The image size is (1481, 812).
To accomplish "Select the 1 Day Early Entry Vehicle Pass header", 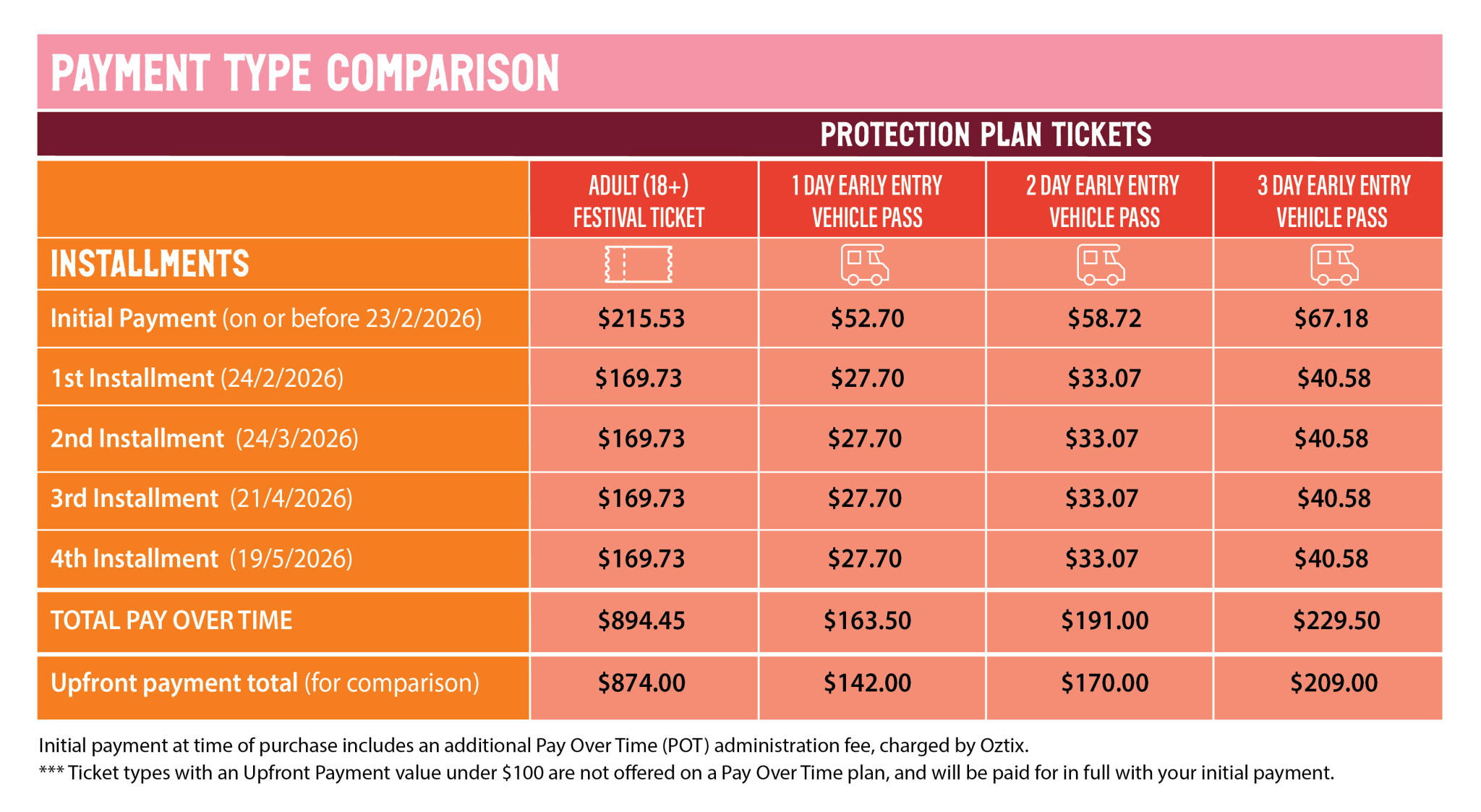I will [x=867, y=201].
